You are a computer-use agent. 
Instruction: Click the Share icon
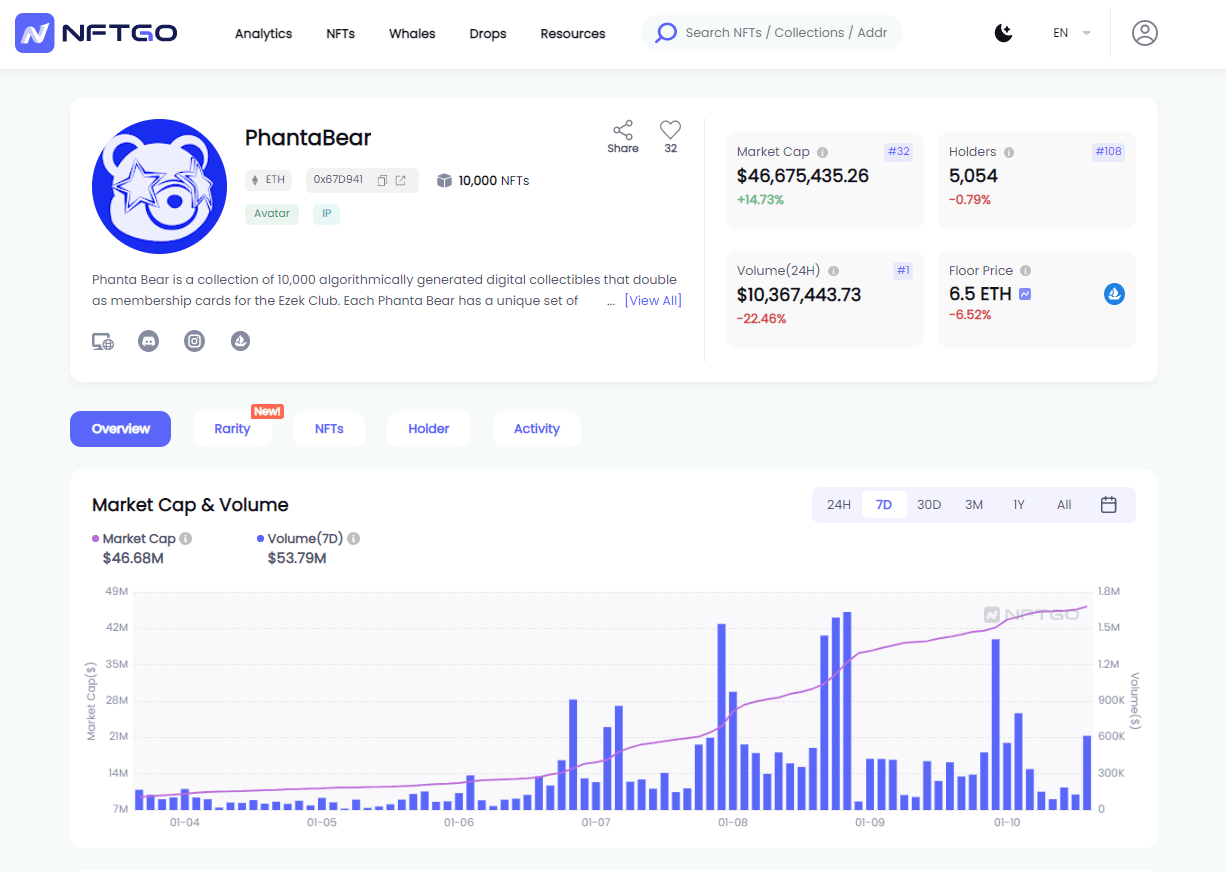point(622,131)
